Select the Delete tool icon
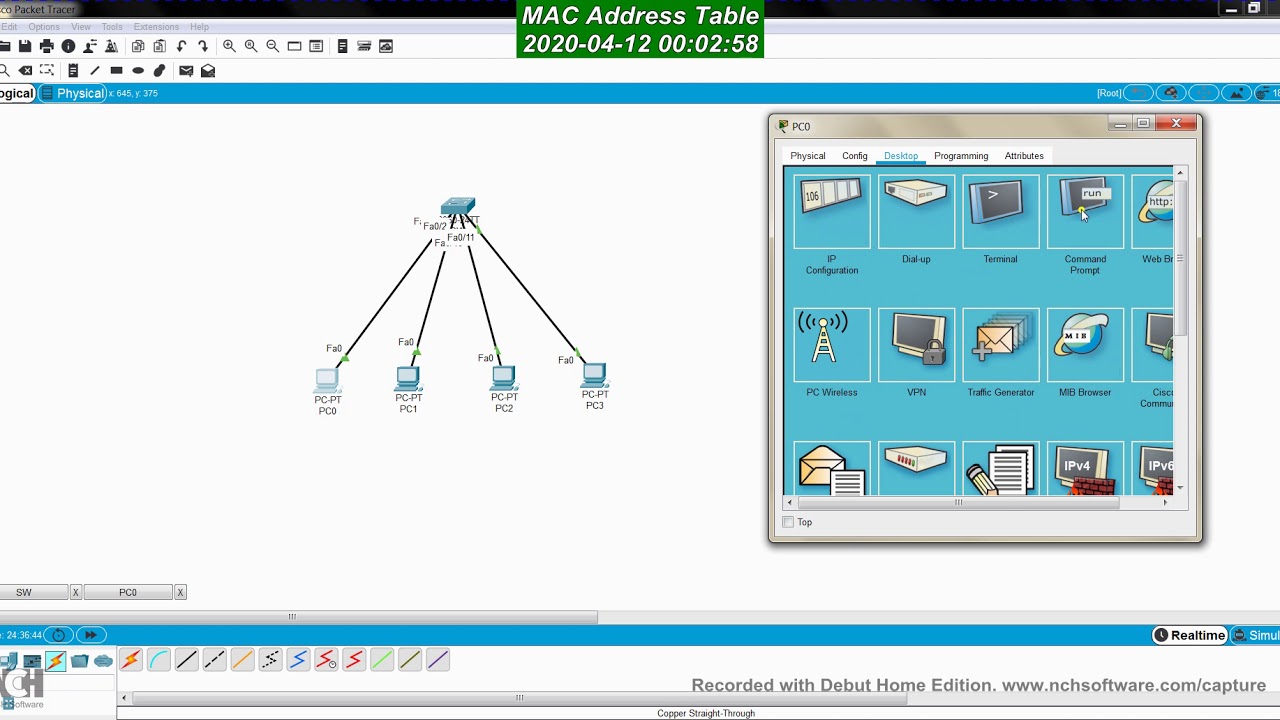Screen dimensions: 1280x720 tap(25, 70)
